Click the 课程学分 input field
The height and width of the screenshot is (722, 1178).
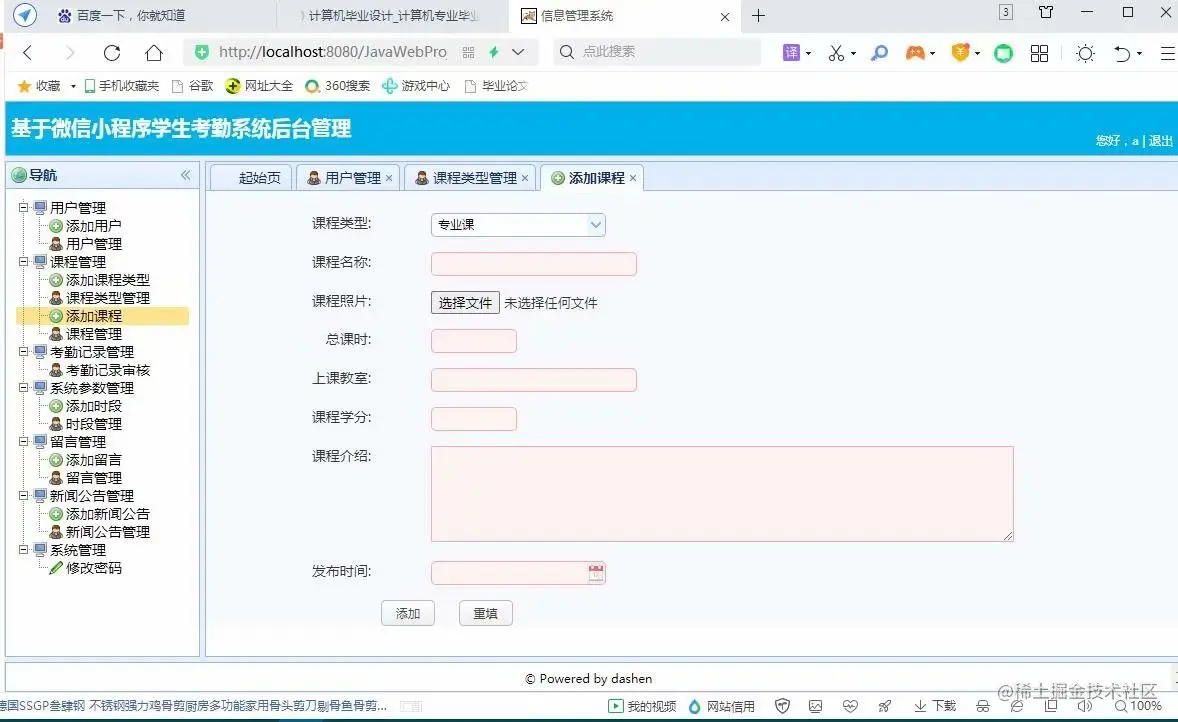tap(473, 418)
